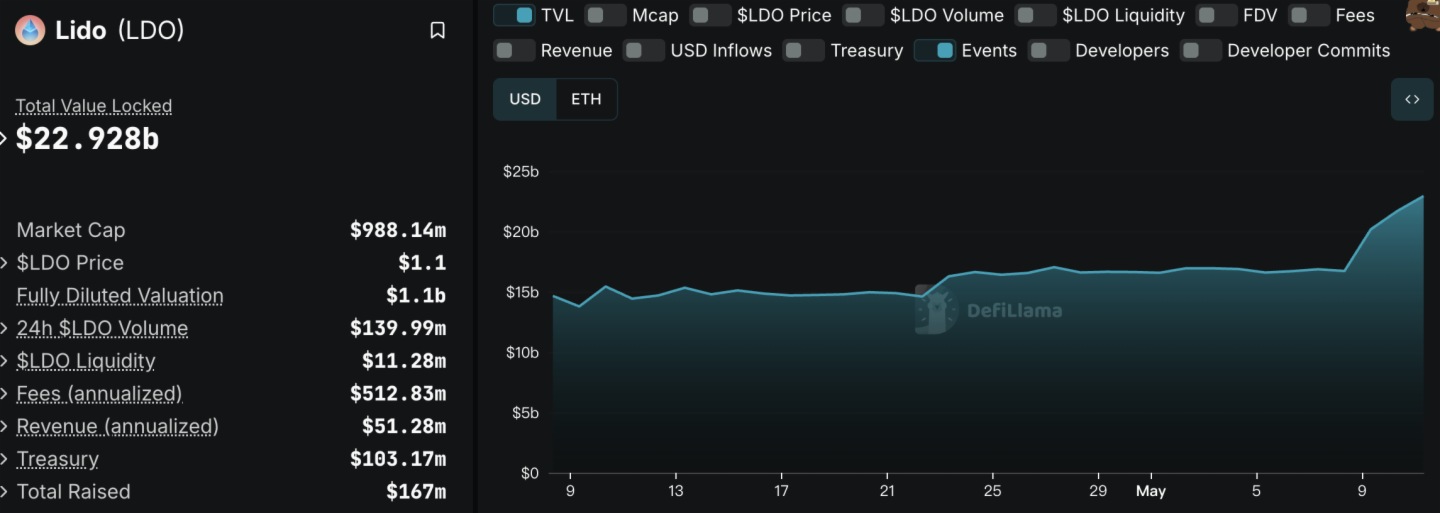The width and height of the screenshot is (1440, 513).
Task: Expand the $LDO Price row
Action: click(5, 263)
